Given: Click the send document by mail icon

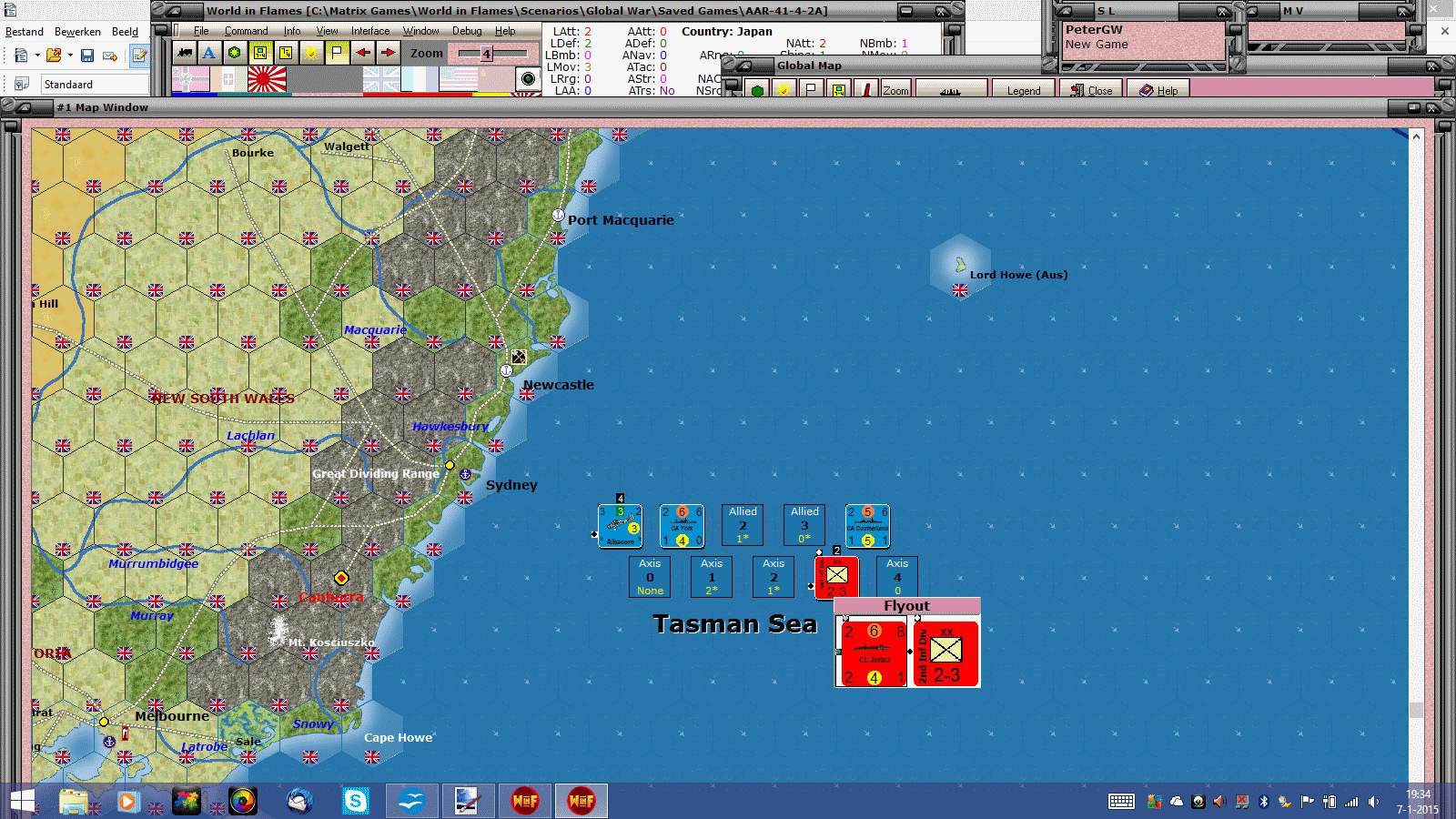Looking at the screenshot, I should coord(110,56).
